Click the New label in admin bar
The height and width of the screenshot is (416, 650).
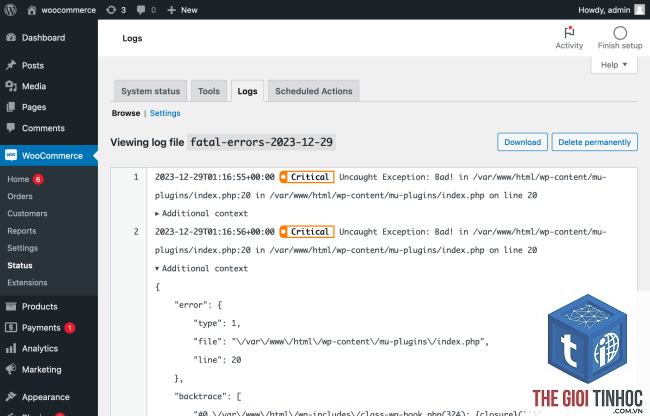click(189, 10)
